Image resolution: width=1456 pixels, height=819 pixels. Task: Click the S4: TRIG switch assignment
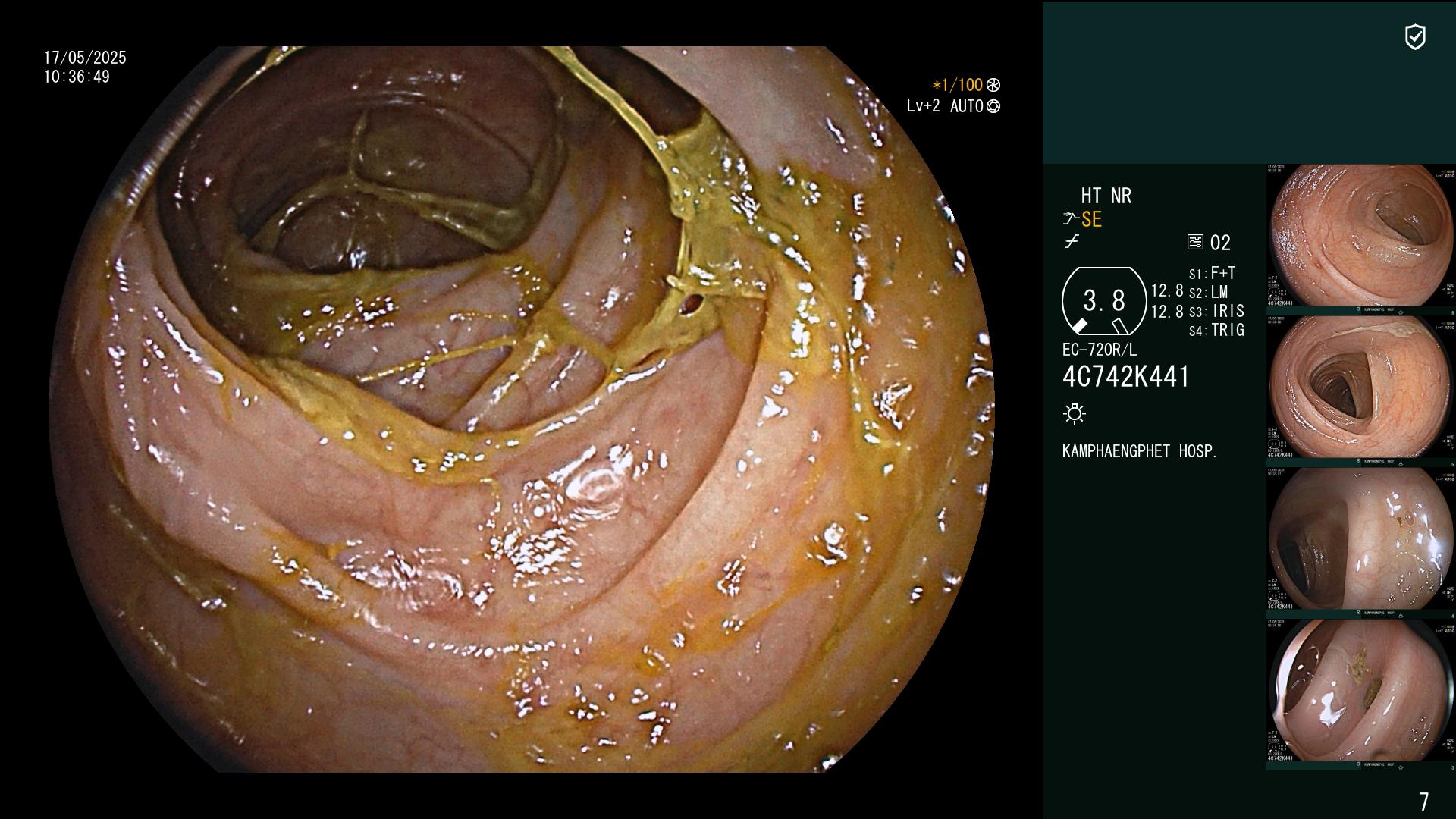pos(1217,330)
